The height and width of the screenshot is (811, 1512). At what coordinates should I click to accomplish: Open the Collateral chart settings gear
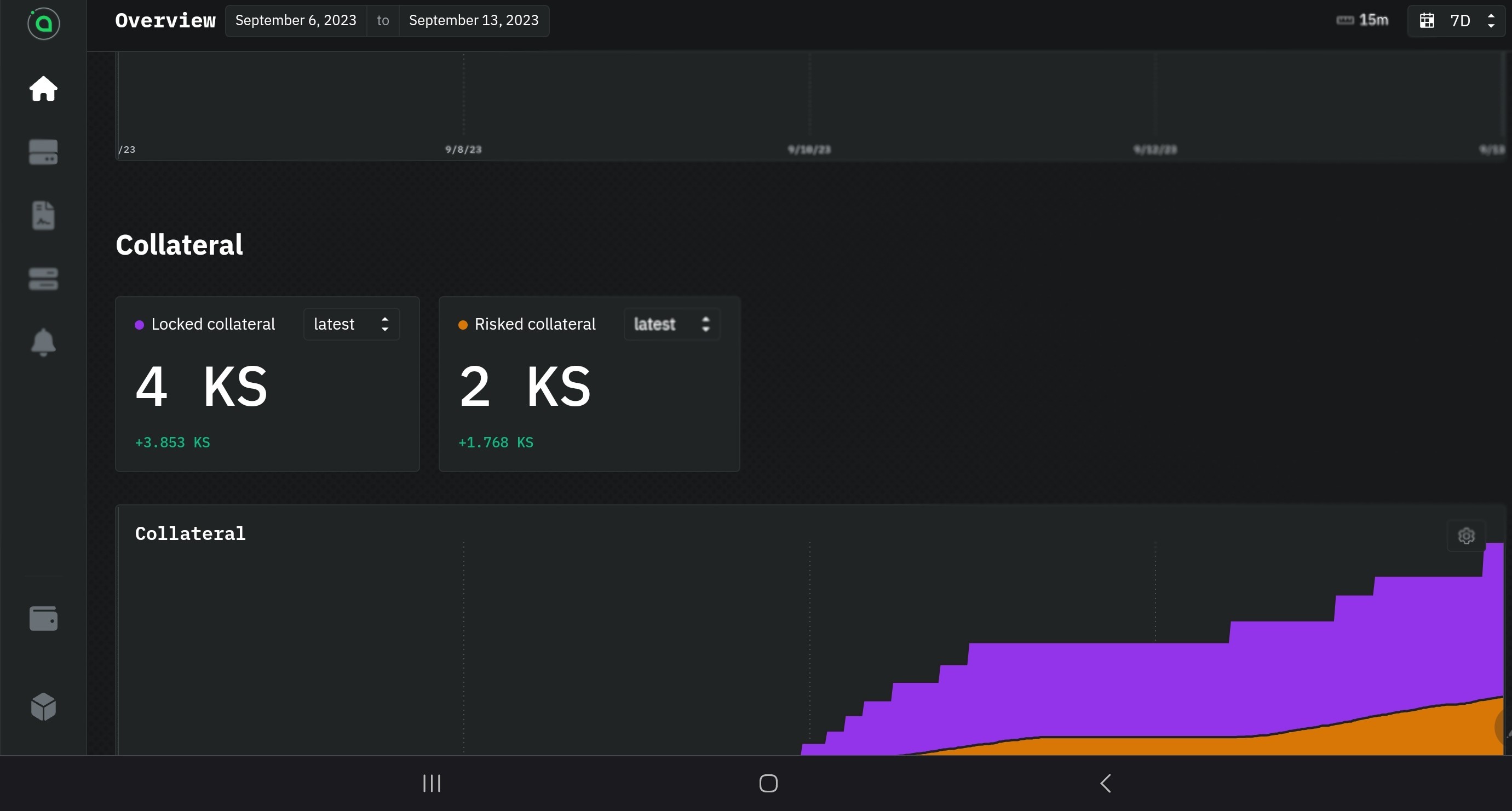(x=1465, y=535)
